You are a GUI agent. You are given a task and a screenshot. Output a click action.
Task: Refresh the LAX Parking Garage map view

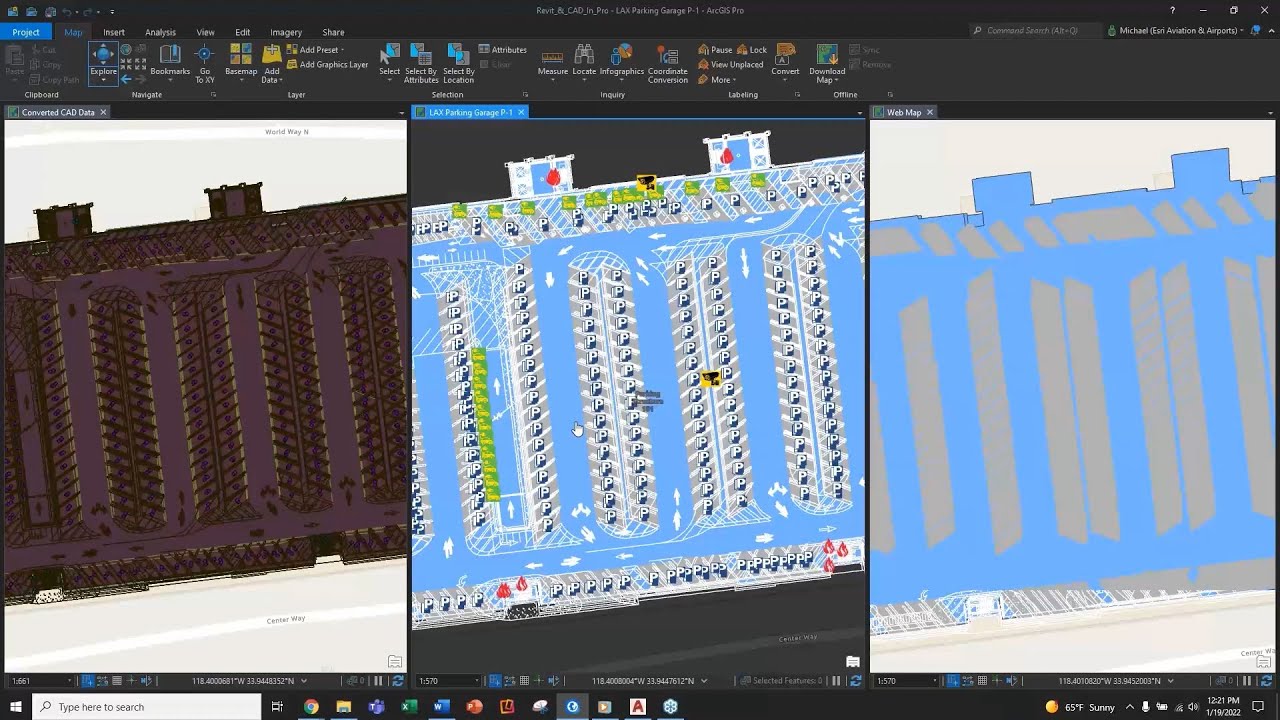coord(855,681)
